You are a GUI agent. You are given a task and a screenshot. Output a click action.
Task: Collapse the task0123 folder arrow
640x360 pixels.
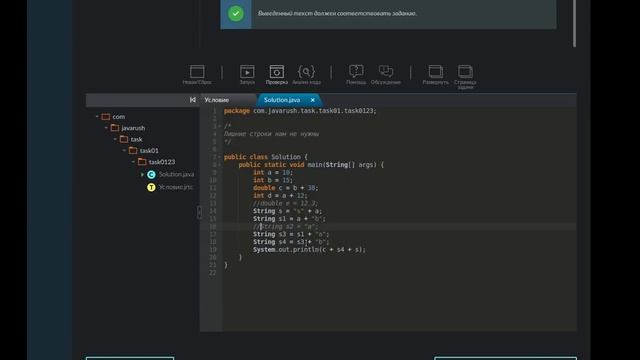133,162
